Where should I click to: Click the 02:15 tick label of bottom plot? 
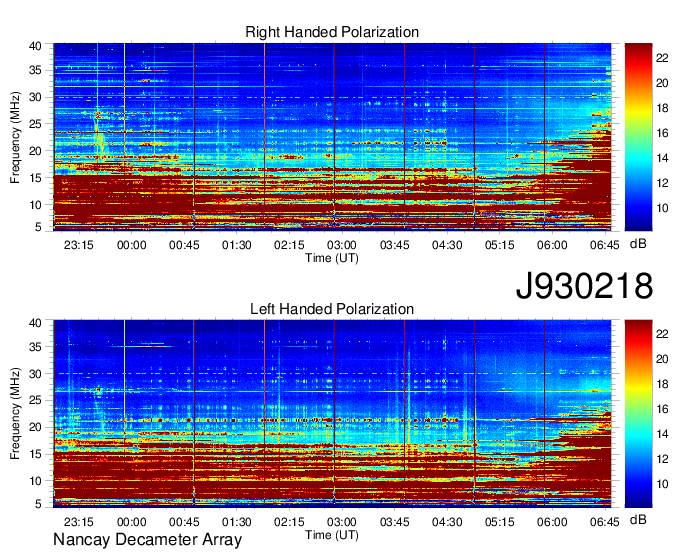coord(289,522)
